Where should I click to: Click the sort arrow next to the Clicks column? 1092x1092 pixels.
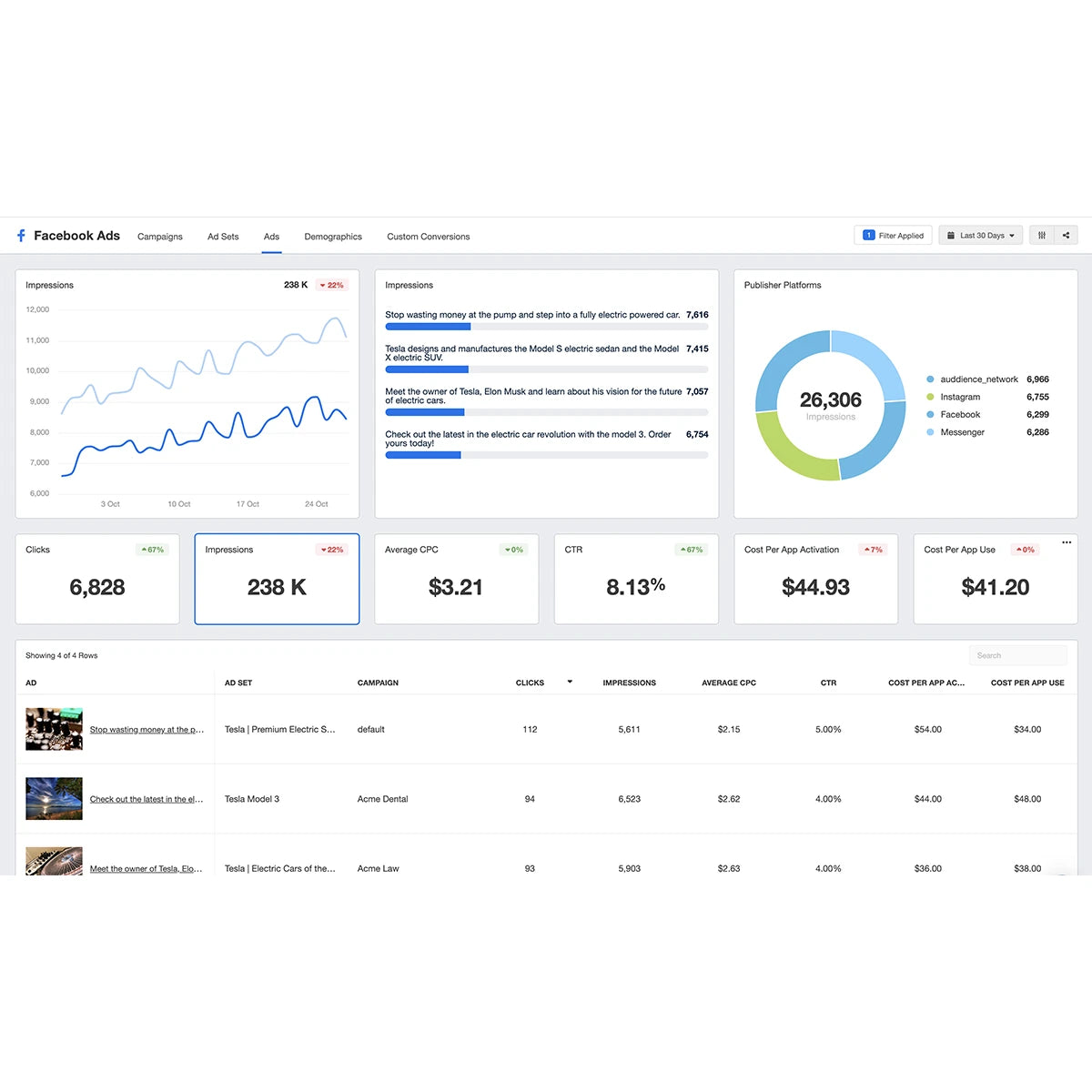(x=570, y=682)
